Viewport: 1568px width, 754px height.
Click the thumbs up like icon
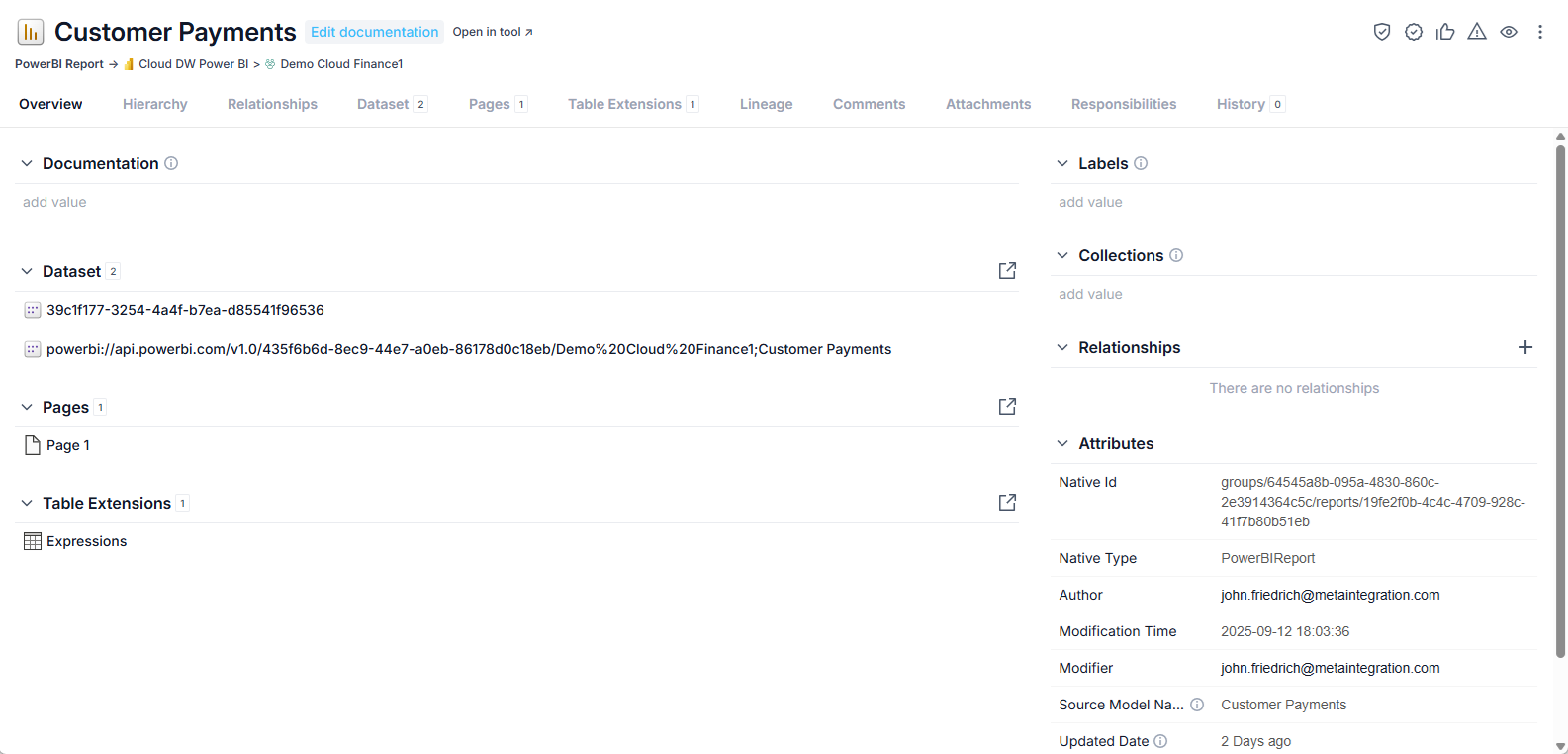click(x=1445, y=32)
